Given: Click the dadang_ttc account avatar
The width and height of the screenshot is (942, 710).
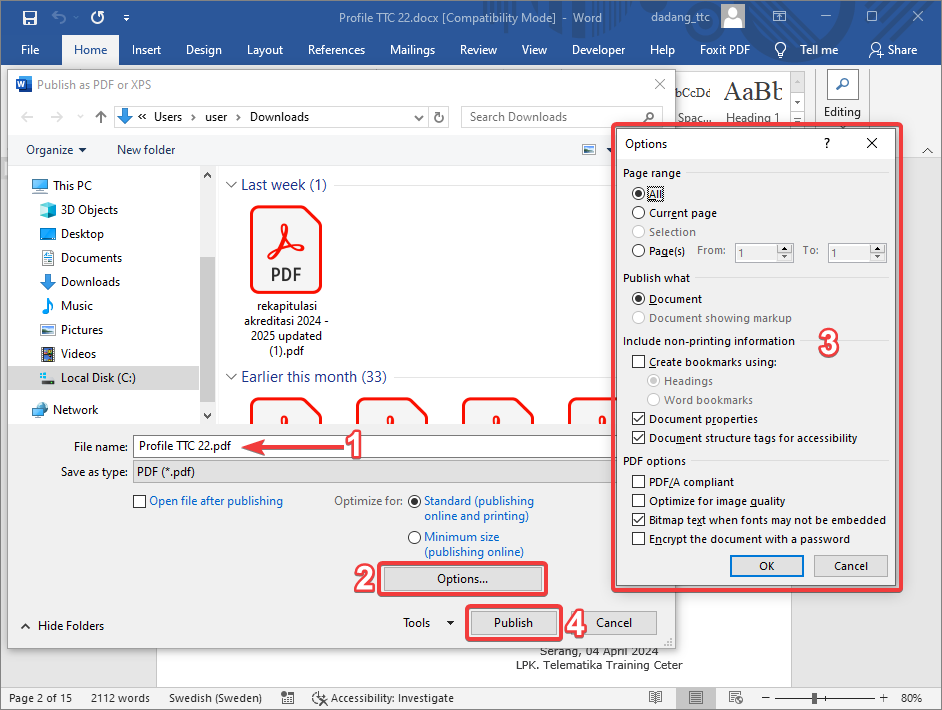Looking at the screenshot, I should (x=732, y=17).
